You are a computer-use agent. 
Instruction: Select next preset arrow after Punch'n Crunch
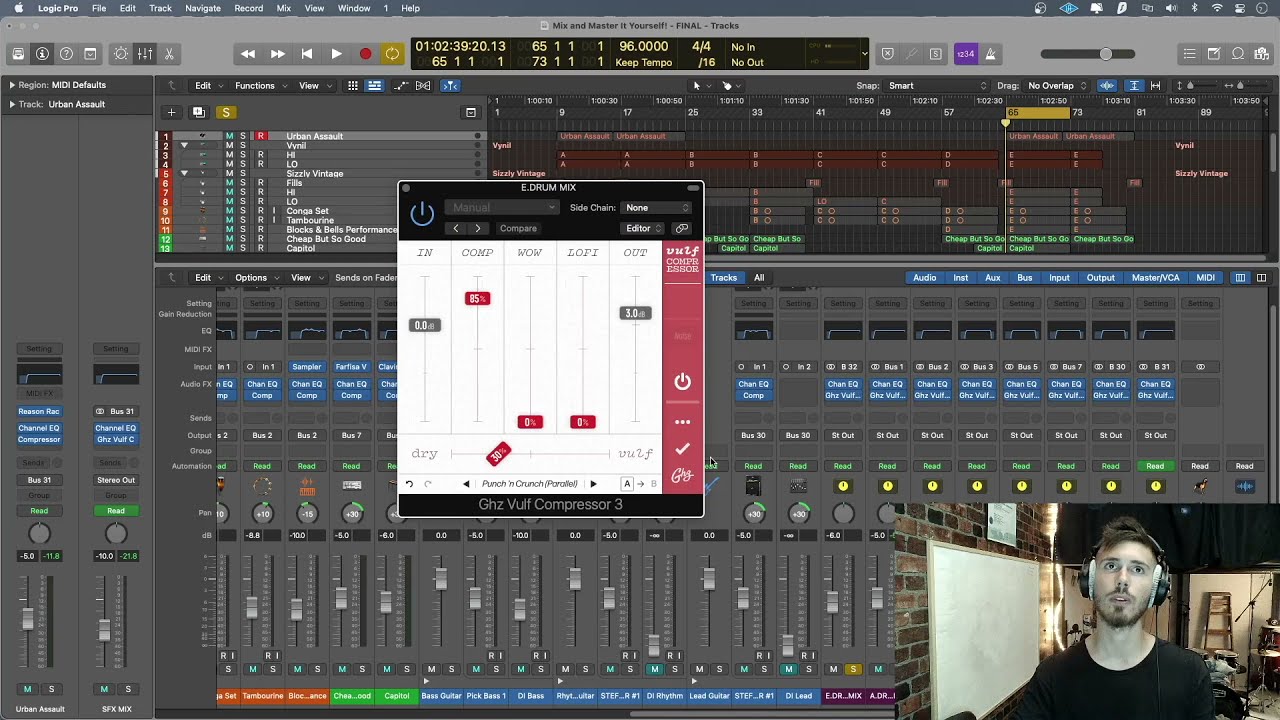[x=593, y=484]
